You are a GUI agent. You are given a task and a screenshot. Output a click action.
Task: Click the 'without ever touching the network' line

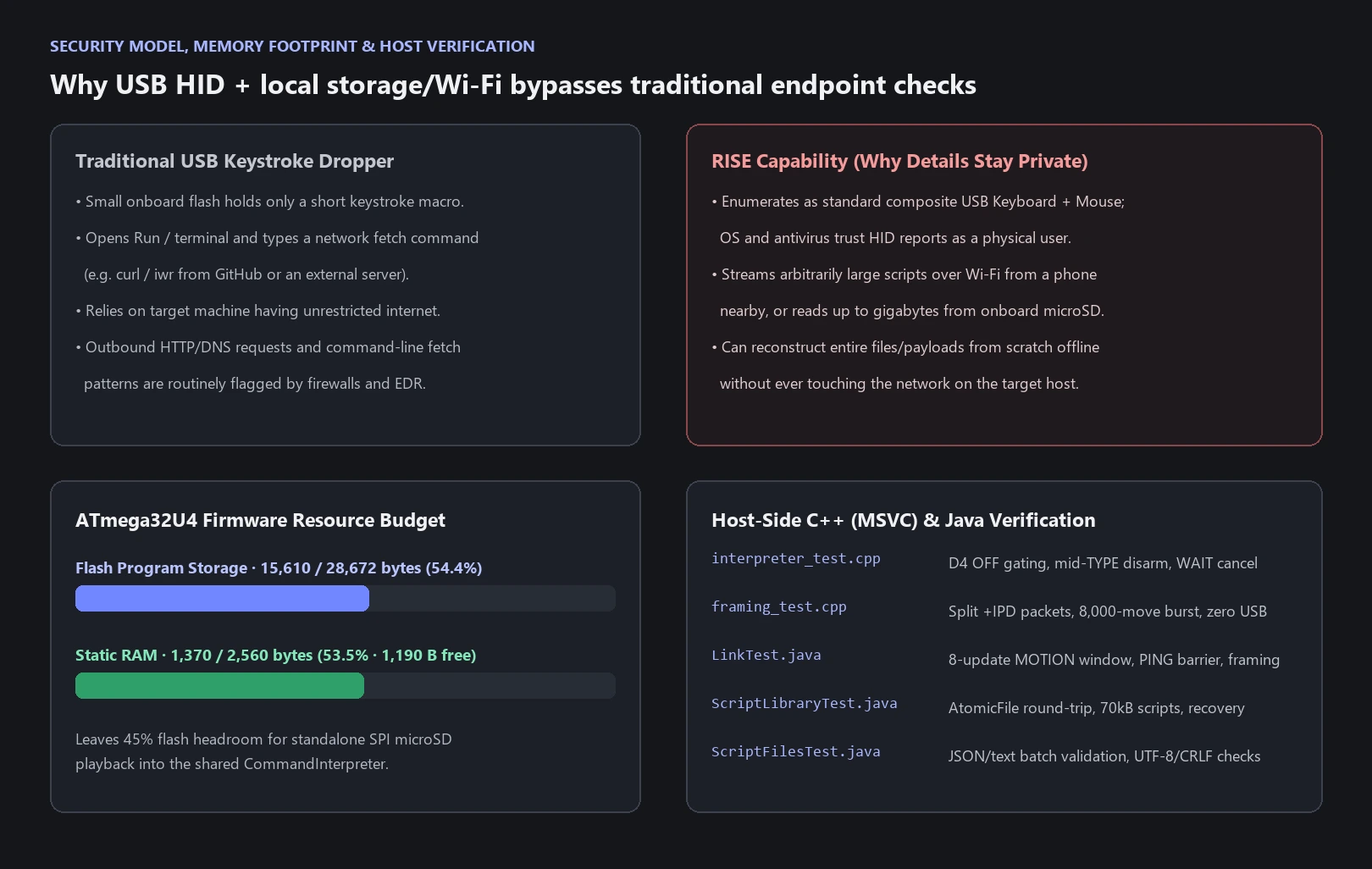[x=899, y=384]
